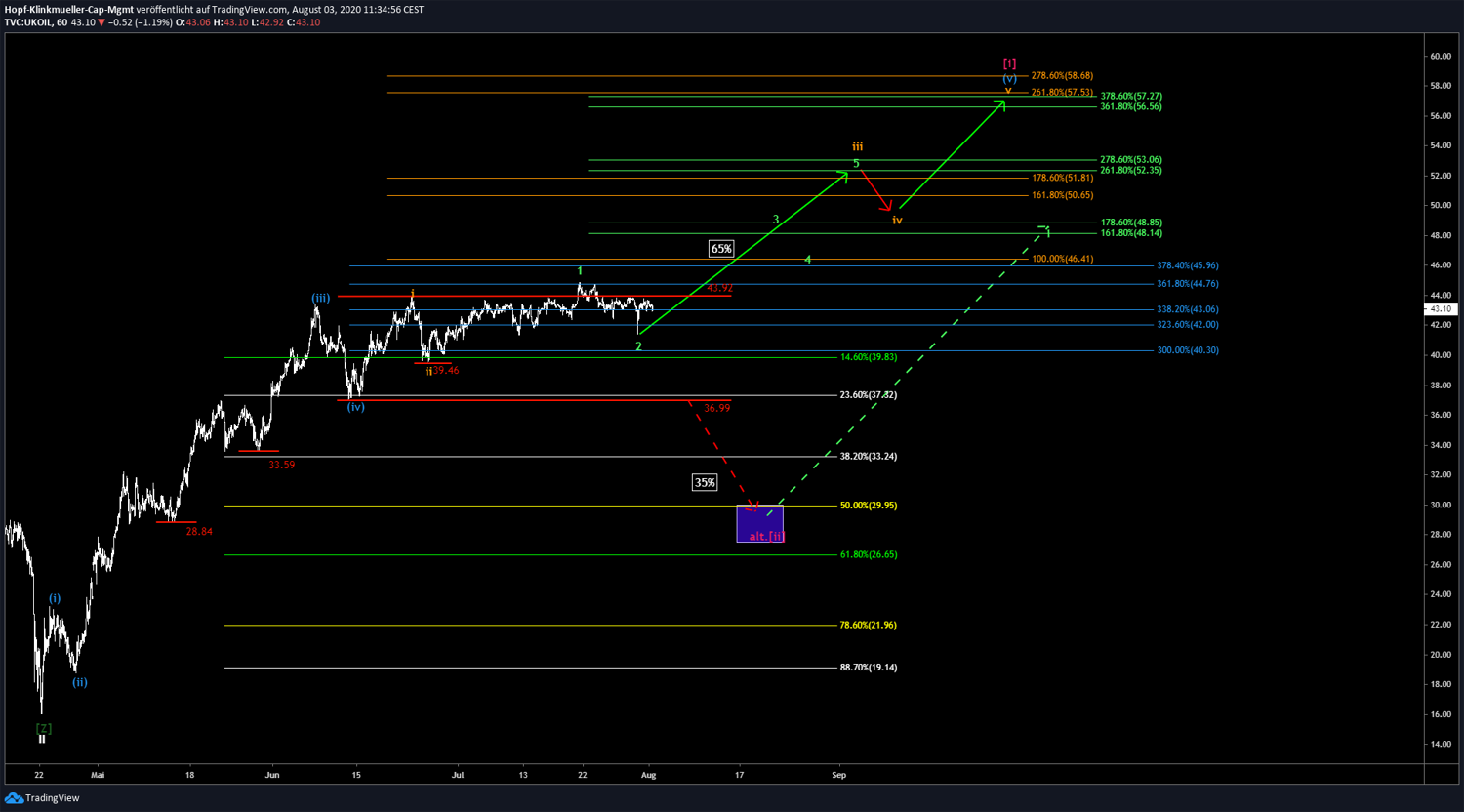Click the 88.70%(19.14) retracement label
Screen dimensions: 1464x812
tap(869, 668)
